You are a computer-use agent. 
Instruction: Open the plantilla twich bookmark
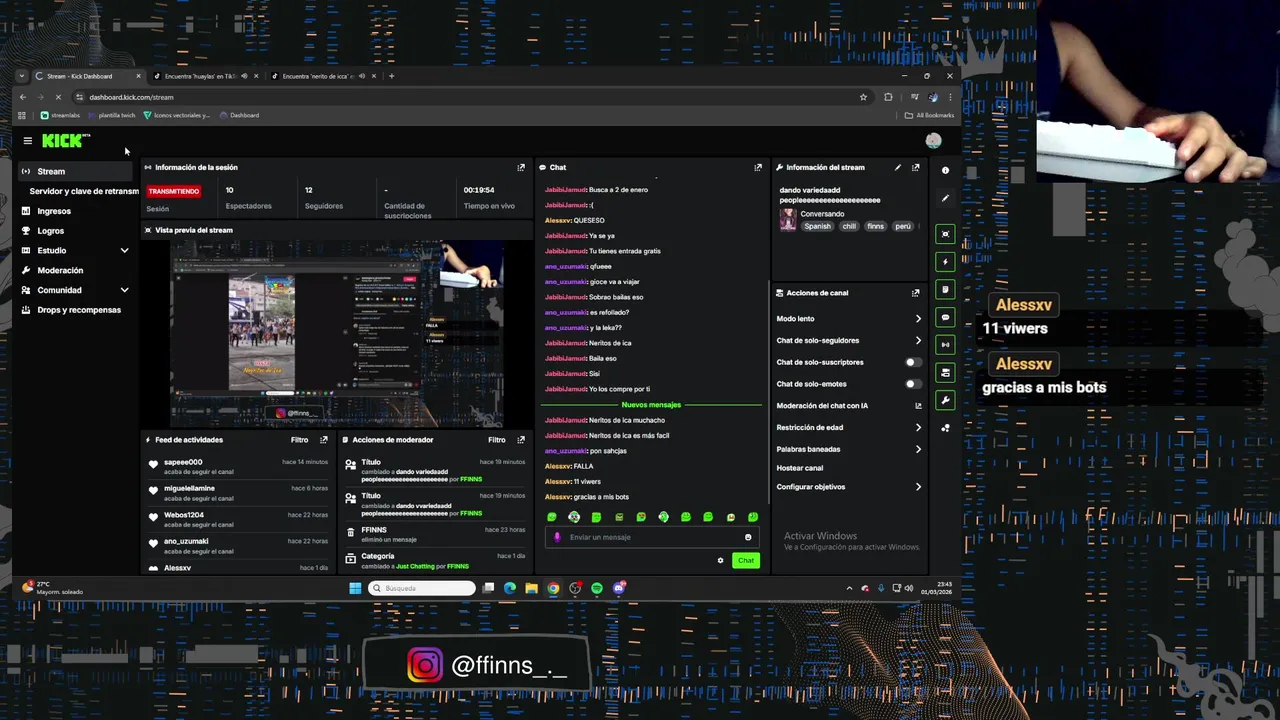[x=112, y=115]
